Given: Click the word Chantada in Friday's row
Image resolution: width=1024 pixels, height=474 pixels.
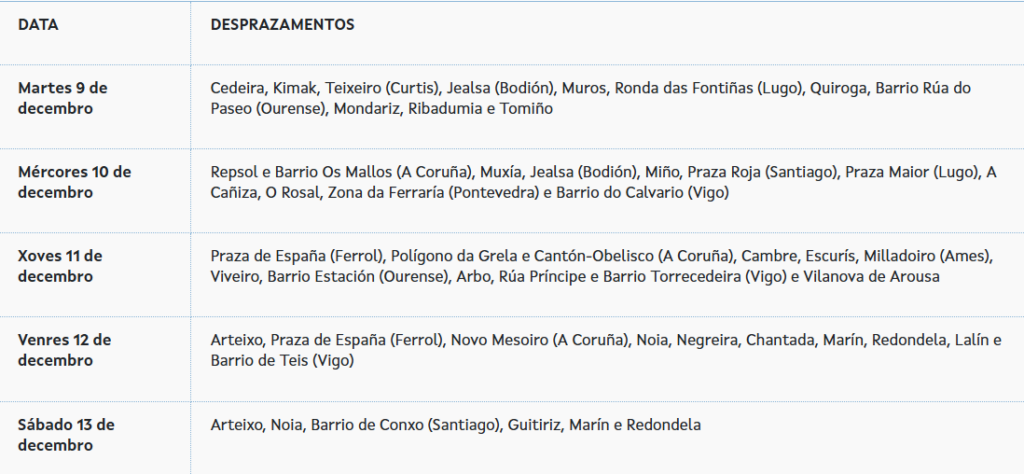Looking at the screenshot, I should (778, 340).
